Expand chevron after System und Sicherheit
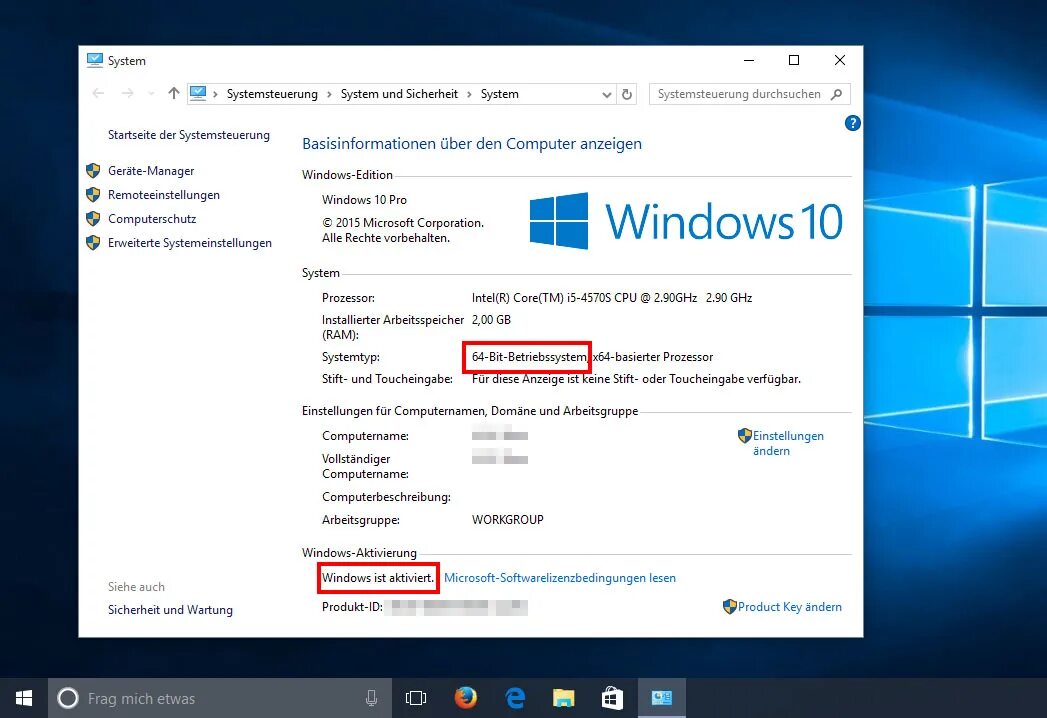 click(469, 94)
